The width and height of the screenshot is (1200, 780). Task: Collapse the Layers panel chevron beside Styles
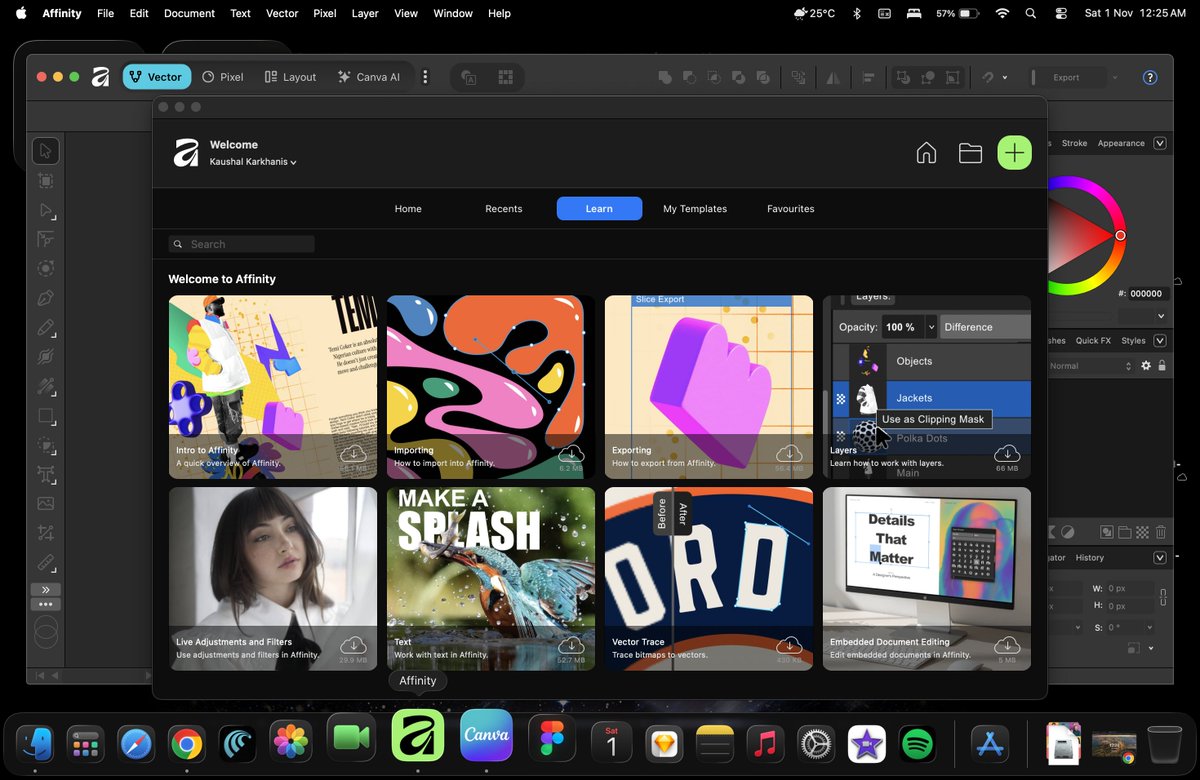1160,340
